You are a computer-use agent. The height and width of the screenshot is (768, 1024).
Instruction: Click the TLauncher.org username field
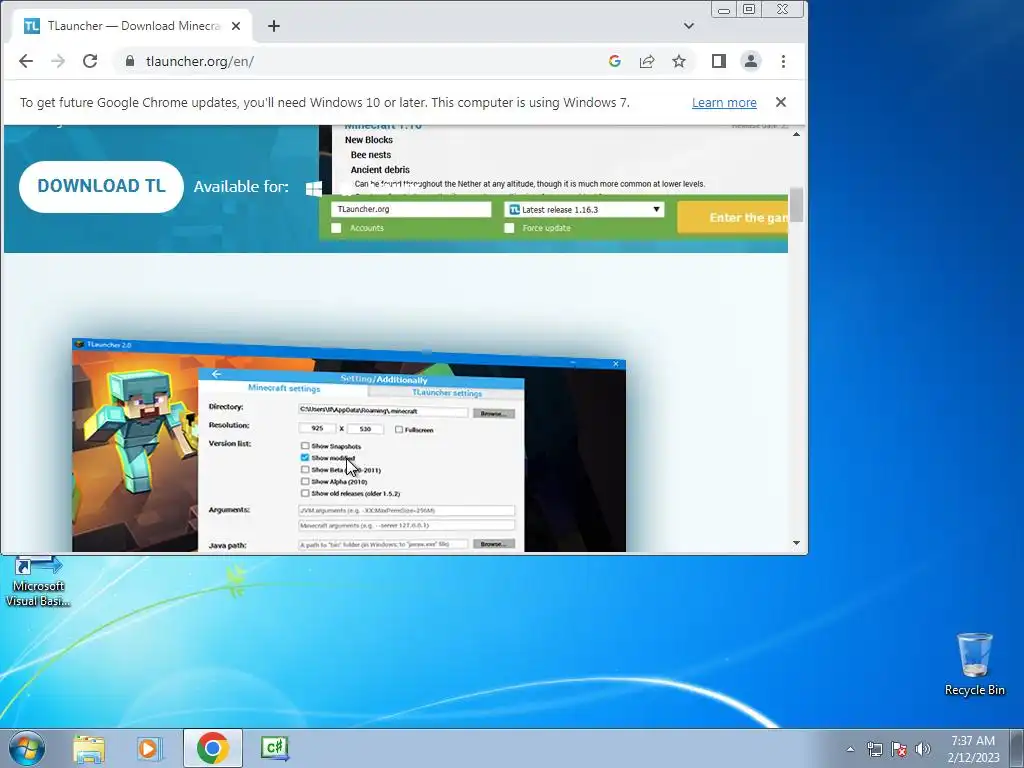(x=411, y=209)
